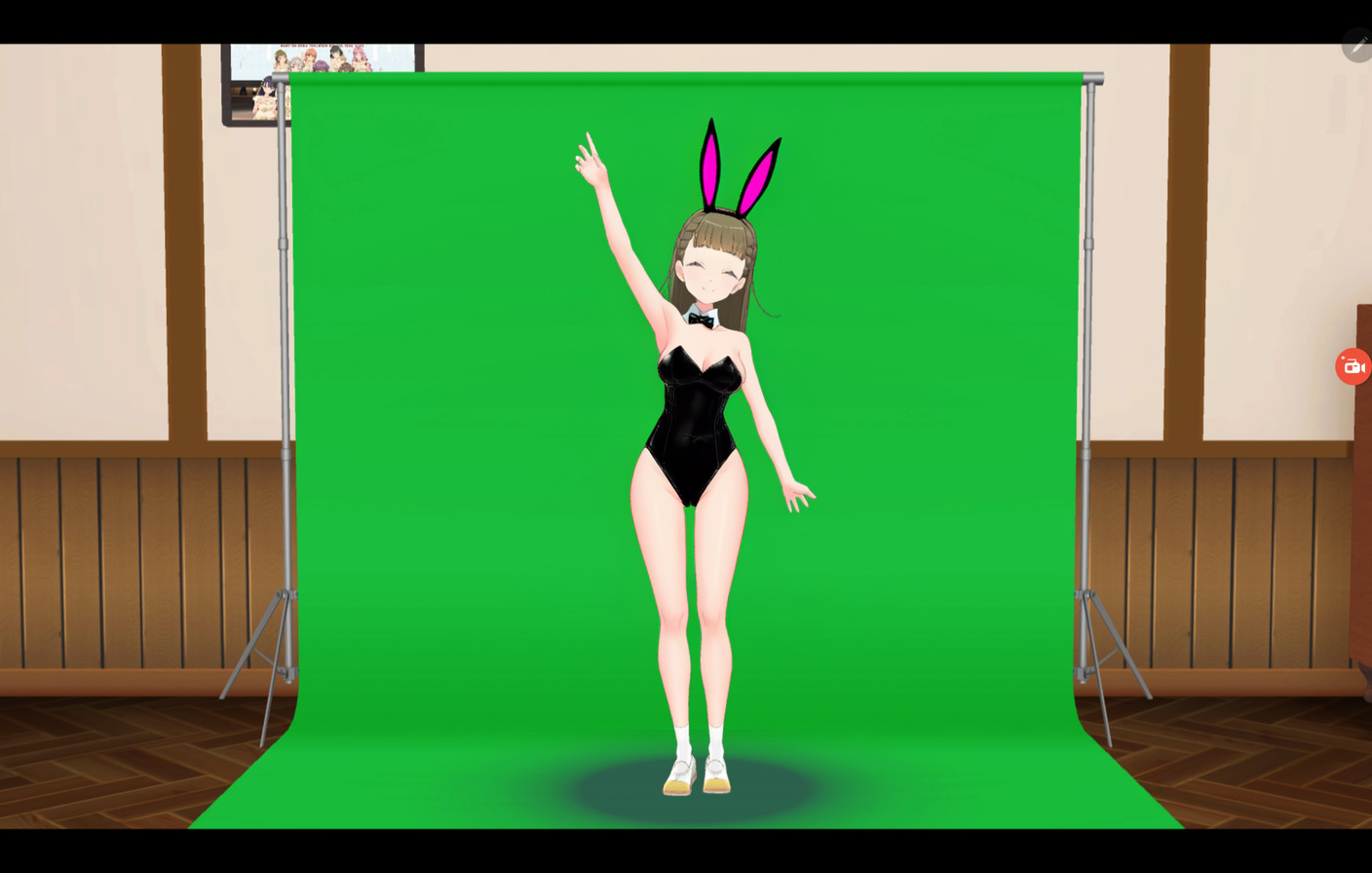1372x873 pixels.
Task: Click the pencil edit icon
Action: (1357, 45)
